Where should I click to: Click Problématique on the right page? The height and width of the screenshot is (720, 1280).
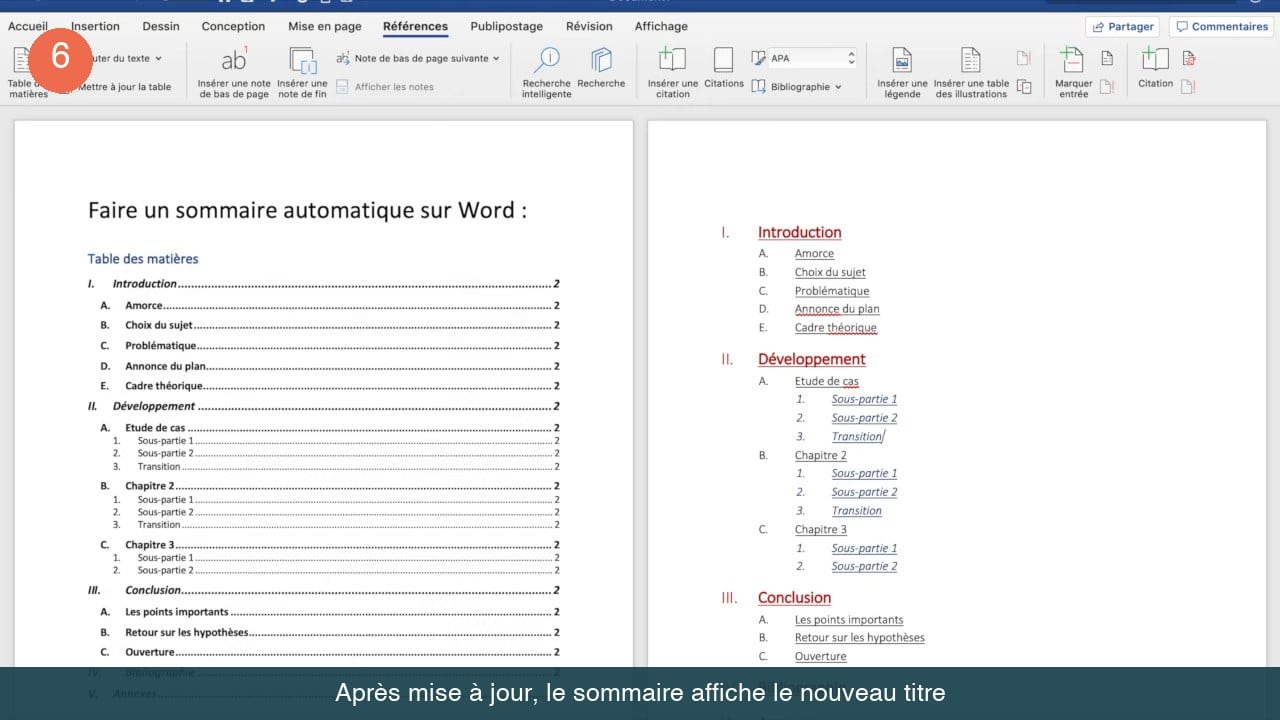[x=832, y=291]
